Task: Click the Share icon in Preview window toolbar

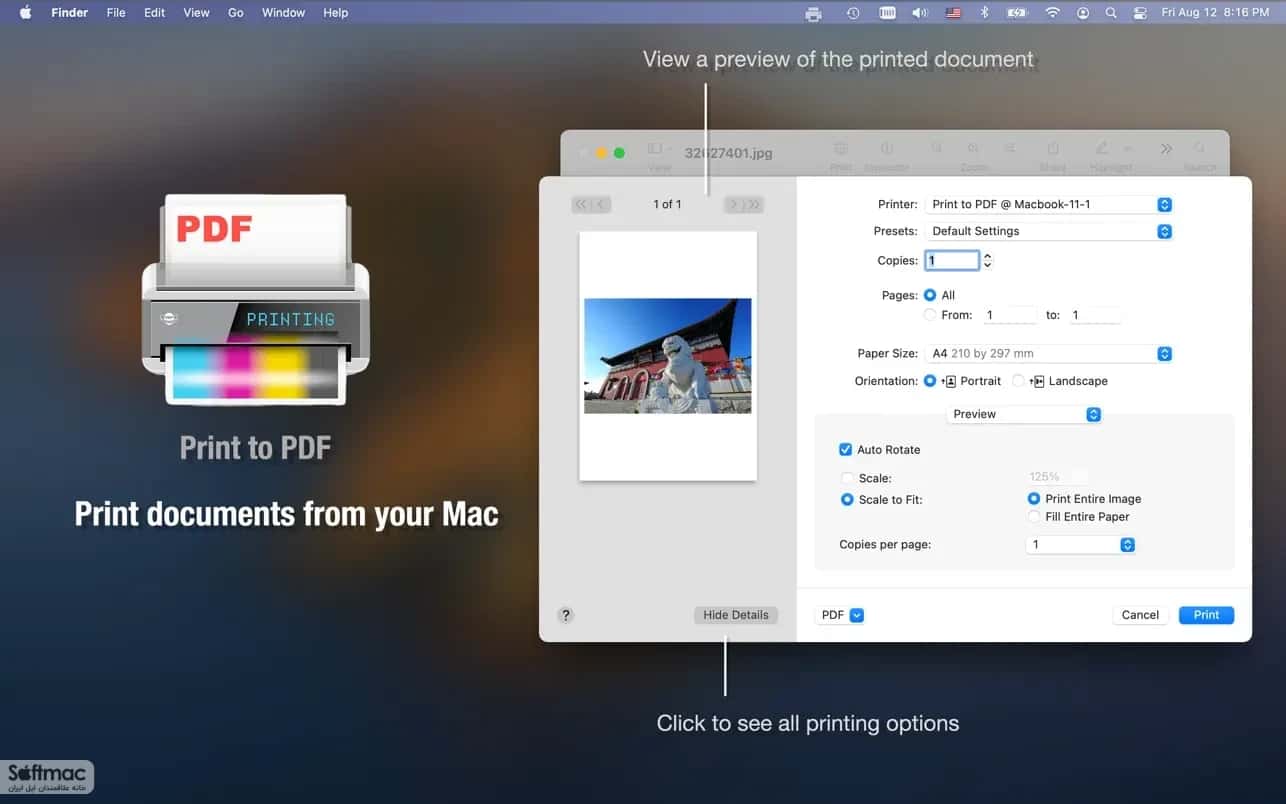Action: [x=1053, y=148]
